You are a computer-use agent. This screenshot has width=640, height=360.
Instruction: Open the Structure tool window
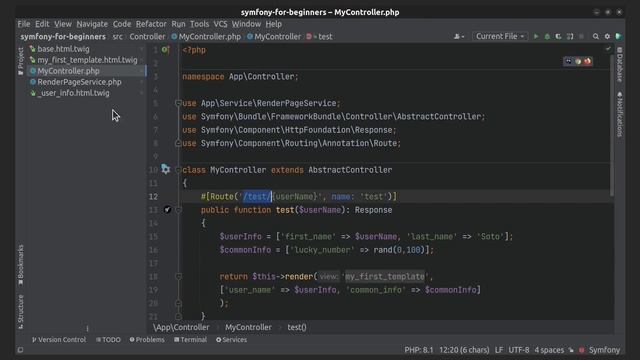[21, 312]
